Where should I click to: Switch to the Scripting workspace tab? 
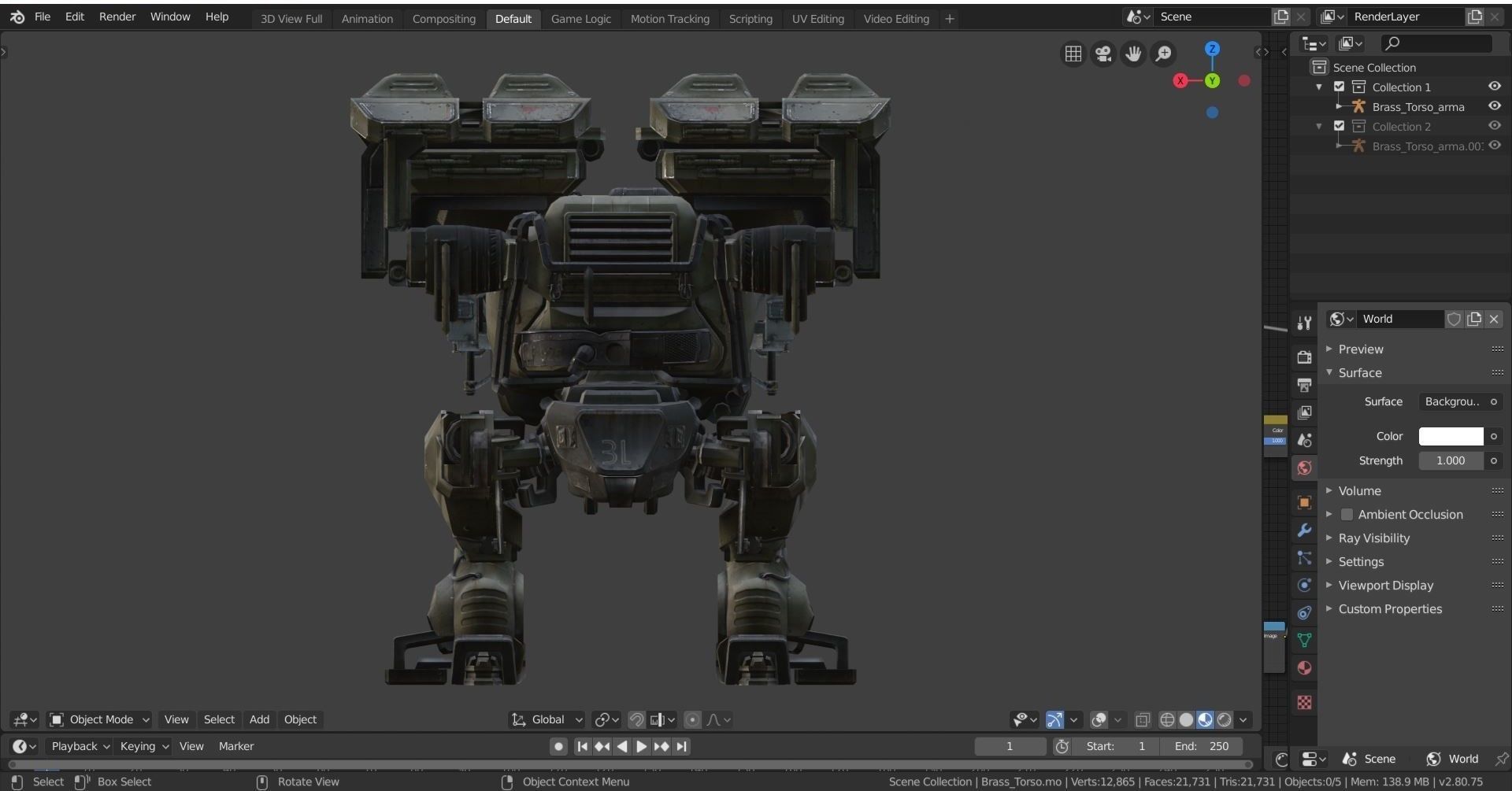(750, 19)
